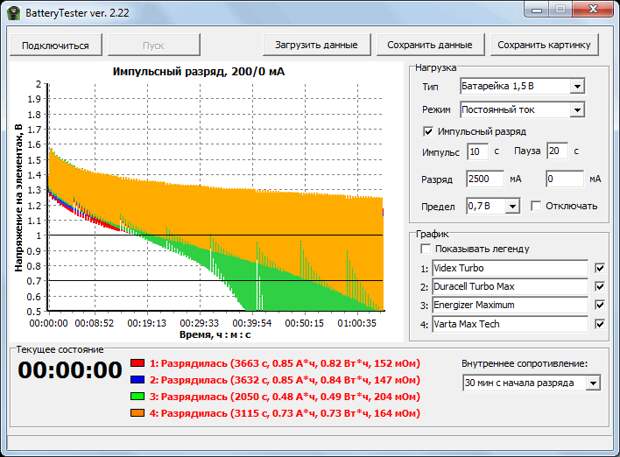Click result text '3: Разрядилась (2050 с'

[x=209, y=397]
